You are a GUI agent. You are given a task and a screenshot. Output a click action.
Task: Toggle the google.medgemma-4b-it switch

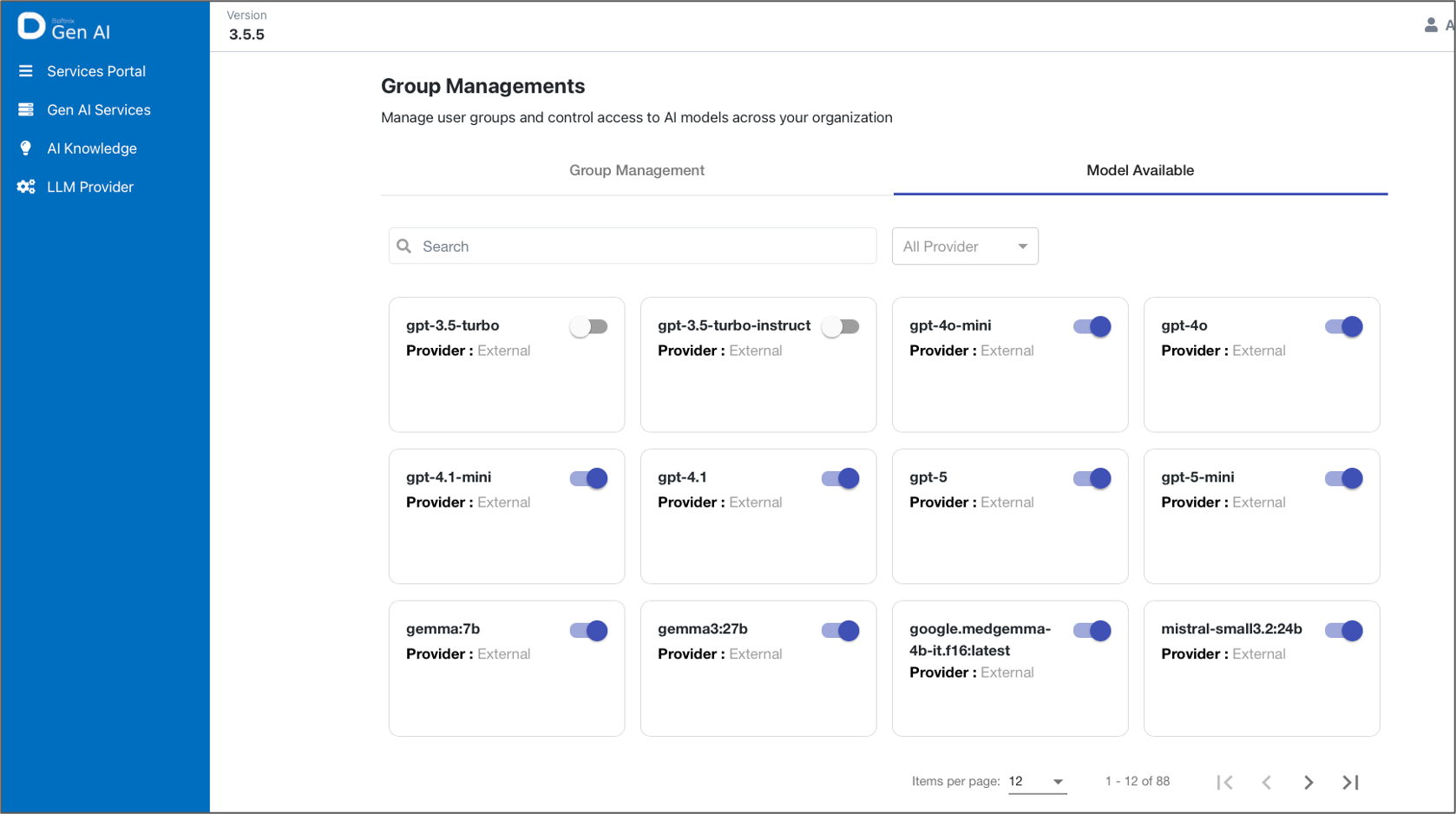(1092, 631)
